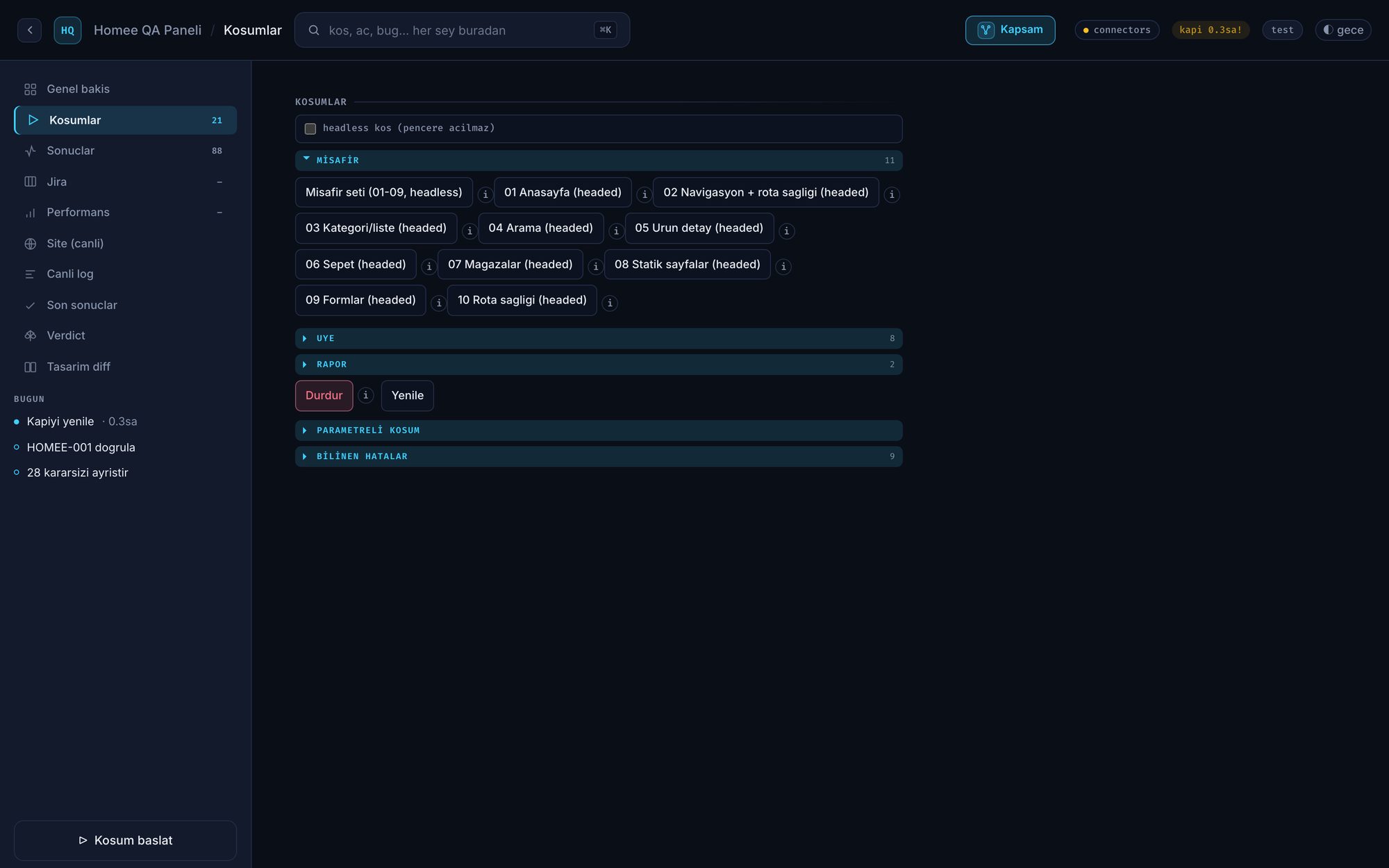Viewport: 1389px width, 868px height.
Task: Select HOMEE-001 dogrula task
Action: 81,447
